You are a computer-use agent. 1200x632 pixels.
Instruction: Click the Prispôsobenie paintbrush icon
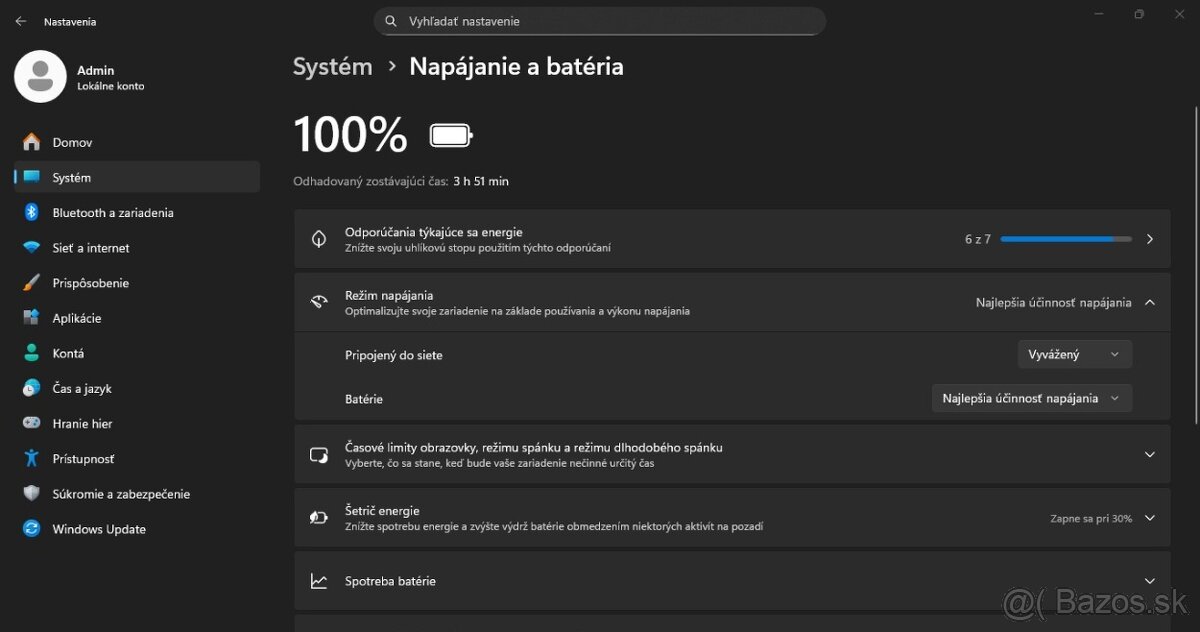pos(32,283)
